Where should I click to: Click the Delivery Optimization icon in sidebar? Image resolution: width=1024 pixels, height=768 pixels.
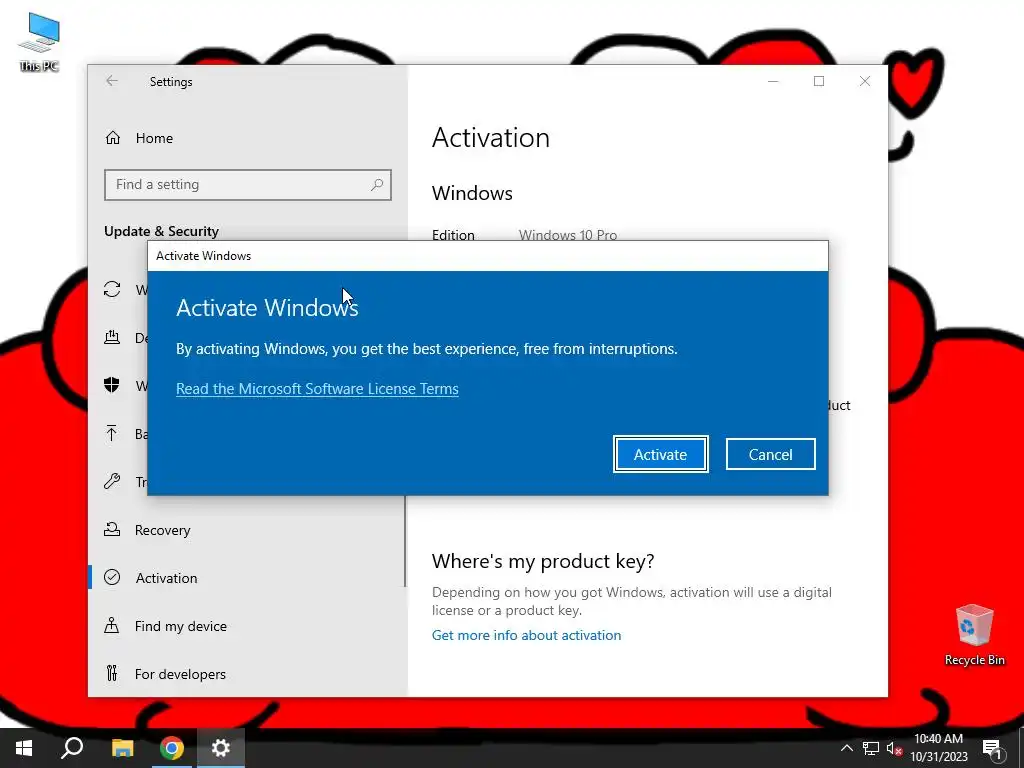(112, 337)
